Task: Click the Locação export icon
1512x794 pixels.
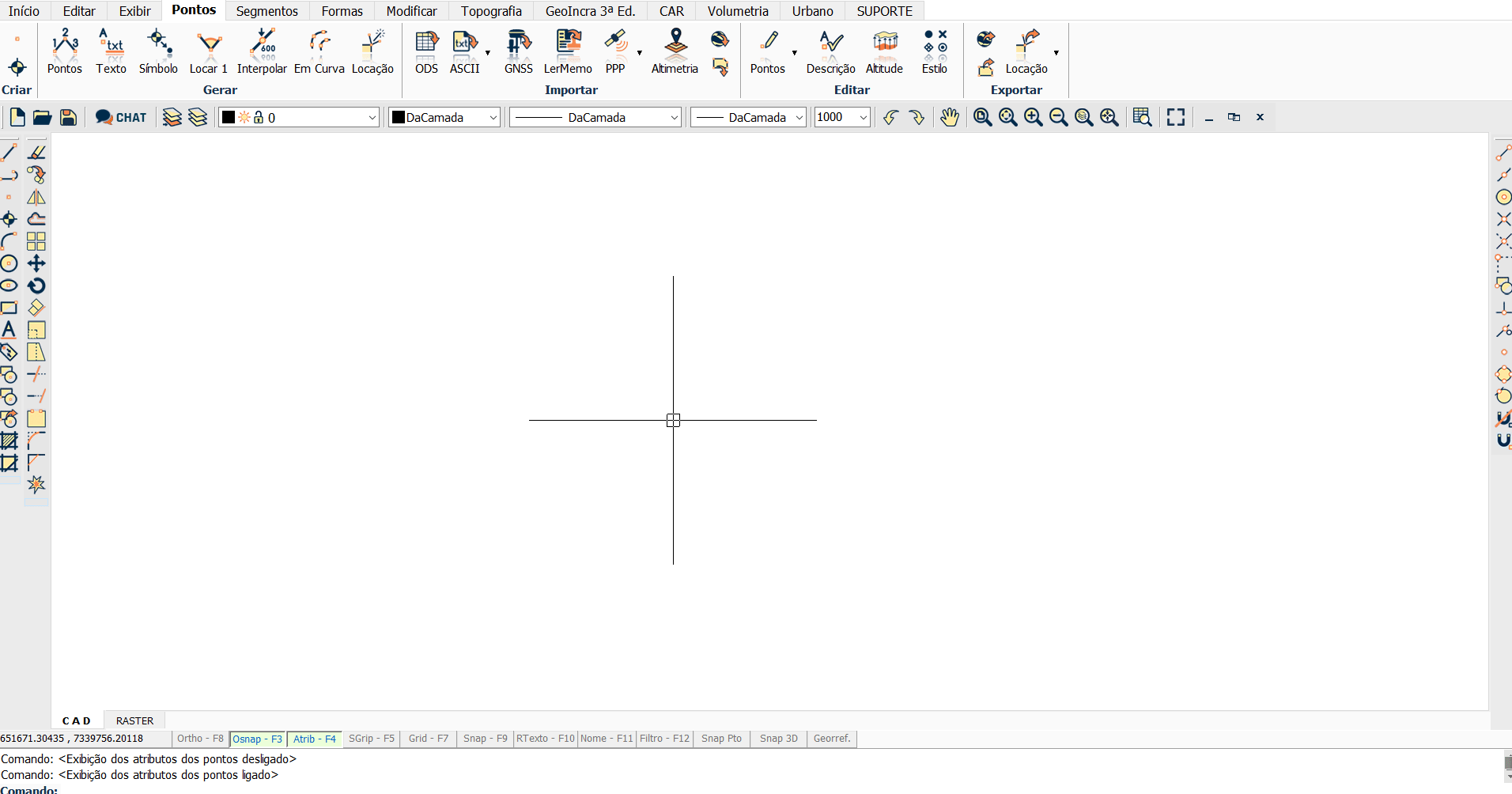Action: (x=1027, y=44)
